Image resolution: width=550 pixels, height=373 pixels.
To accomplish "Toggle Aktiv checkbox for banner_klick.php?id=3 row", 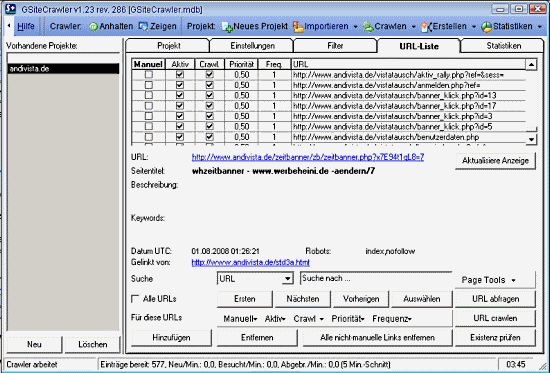I will 180,116.
